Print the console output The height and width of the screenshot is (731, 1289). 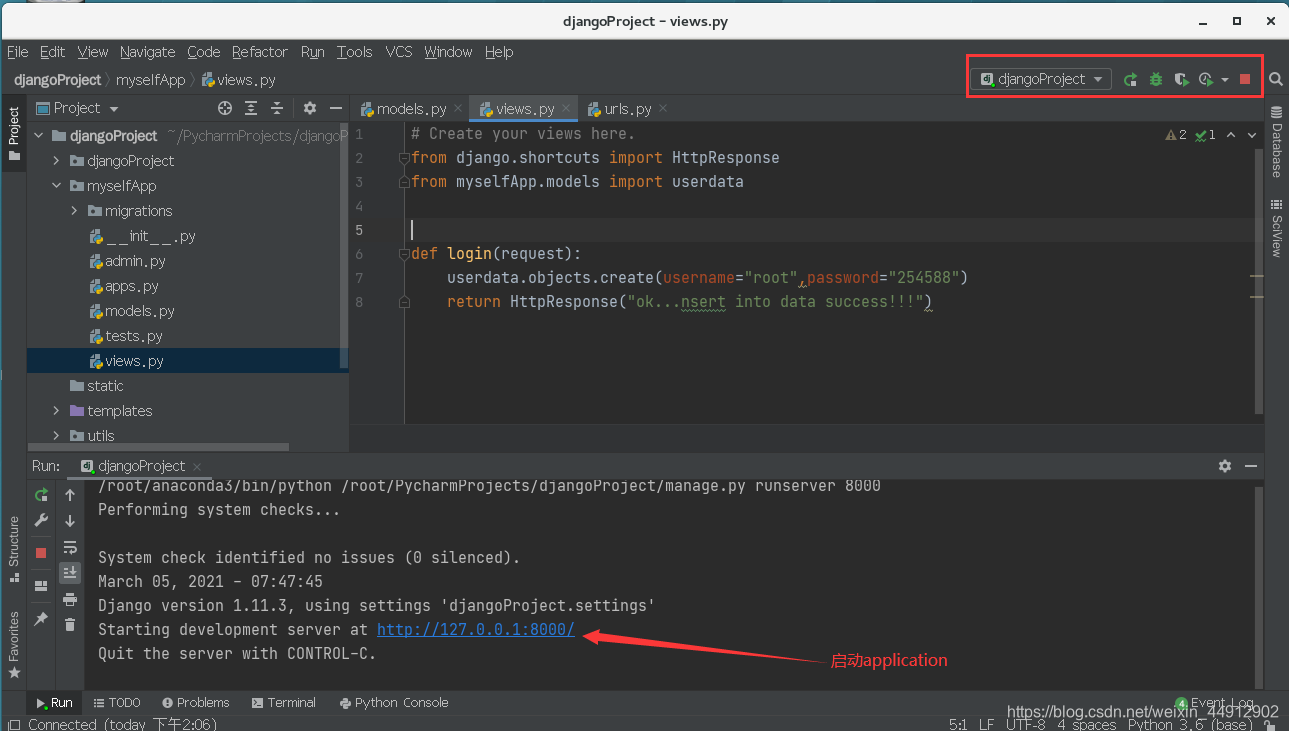coord(70,599)
